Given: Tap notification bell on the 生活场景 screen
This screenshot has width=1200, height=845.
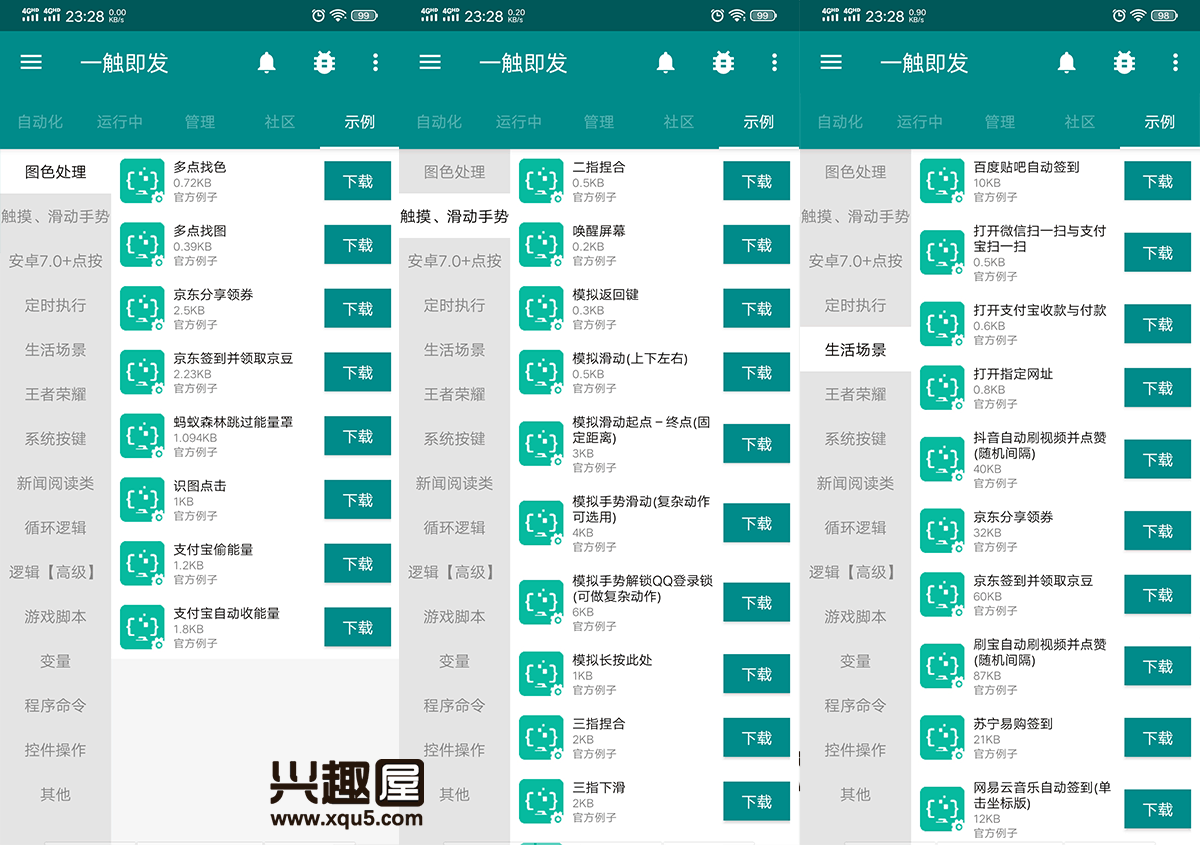Looking at the screenshot, I should (1067, 62).
